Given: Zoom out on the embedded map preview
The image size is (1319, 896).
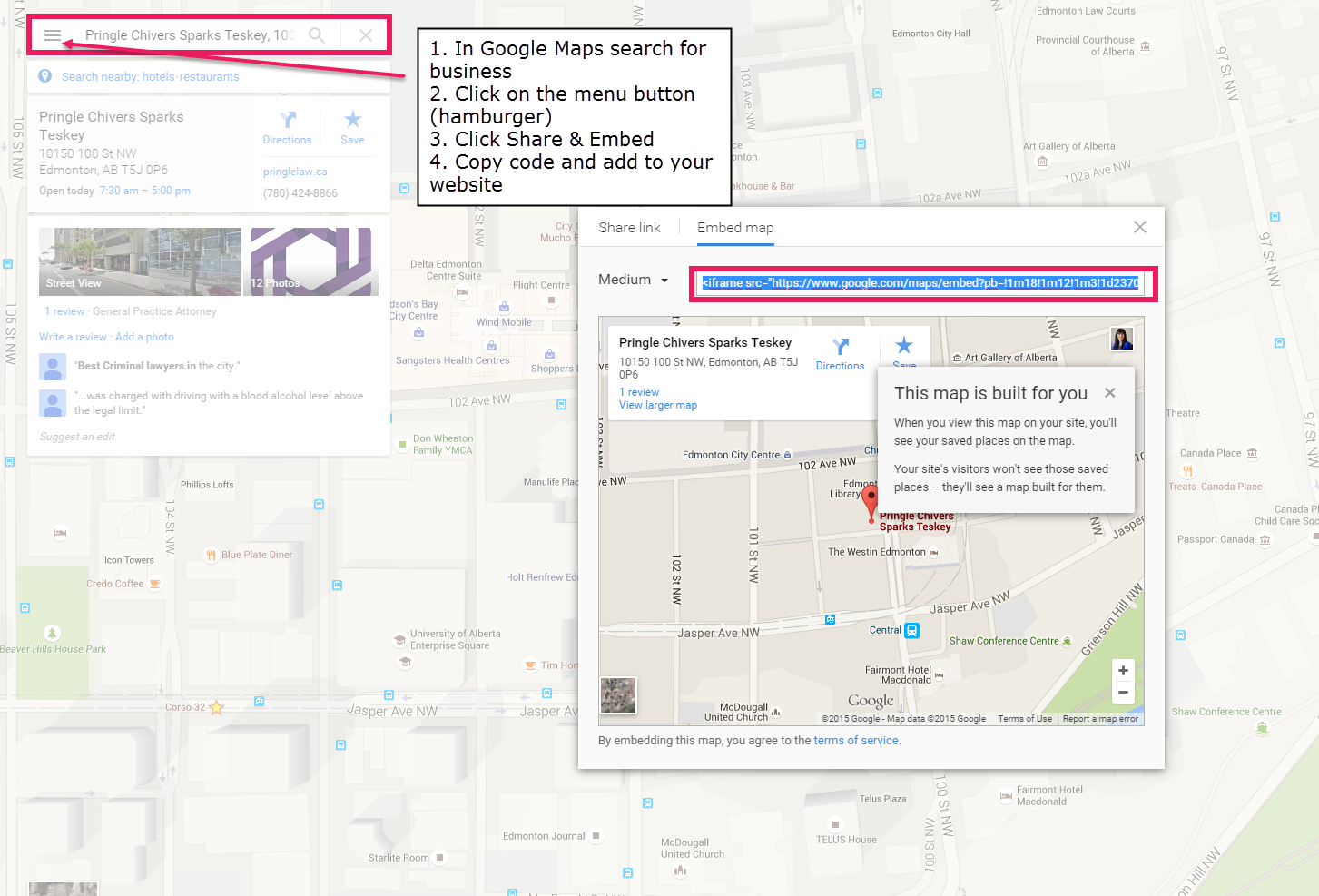Looking at the screenshot, I should tap(1123, 693).
